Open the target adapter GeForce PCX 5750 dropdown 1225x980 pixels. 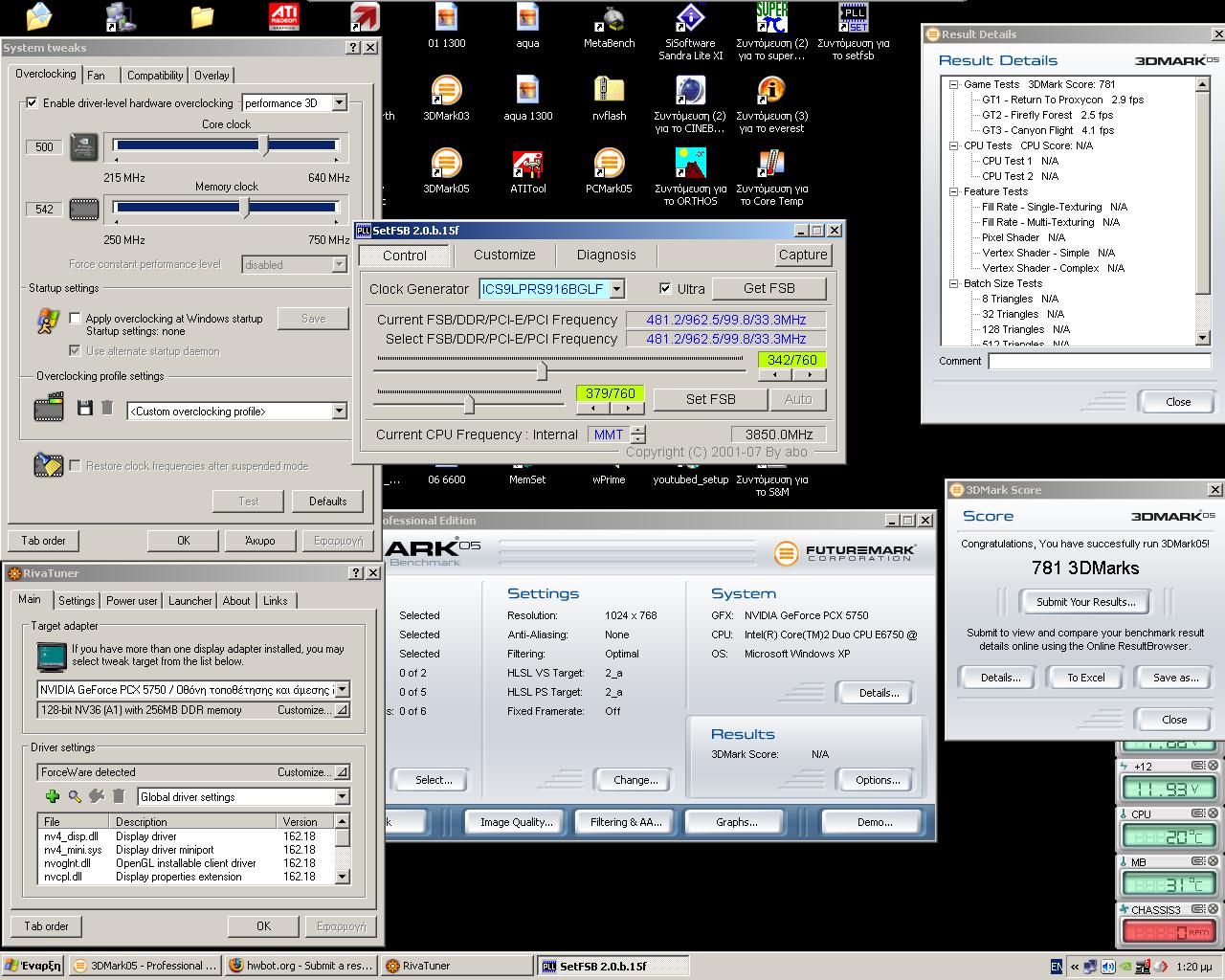[342, 689]
